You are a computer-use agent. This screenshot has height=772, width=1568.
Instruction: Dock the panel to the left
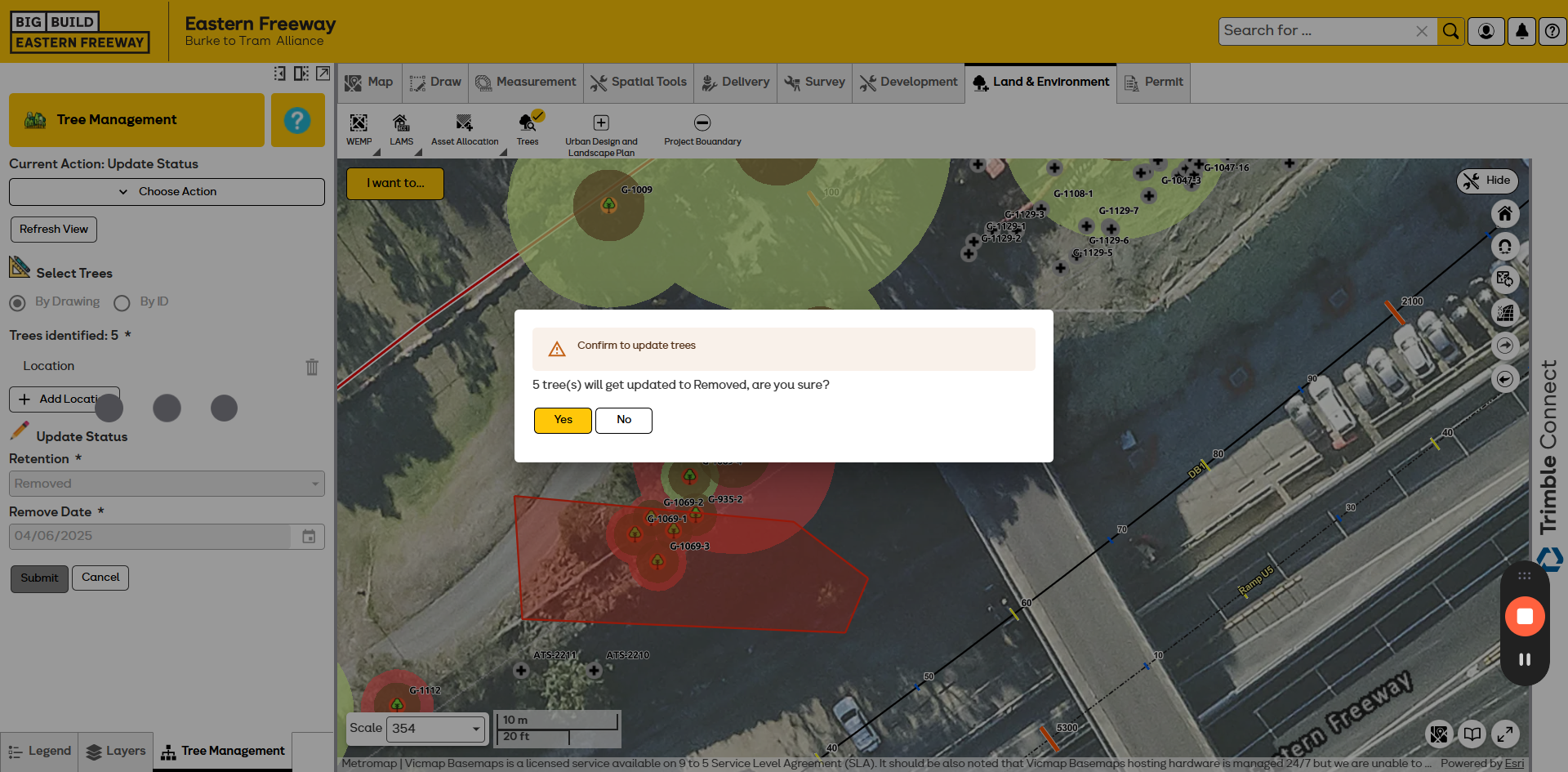(x=280, y=74)
